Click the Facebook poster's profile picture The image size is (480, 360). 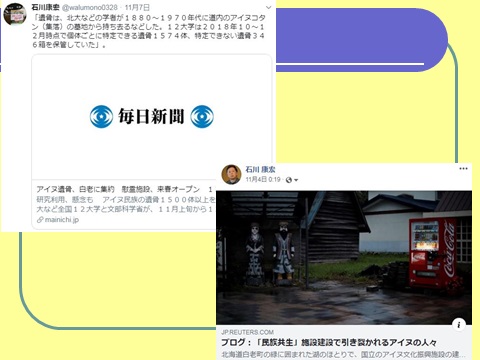tap(231, 174)
